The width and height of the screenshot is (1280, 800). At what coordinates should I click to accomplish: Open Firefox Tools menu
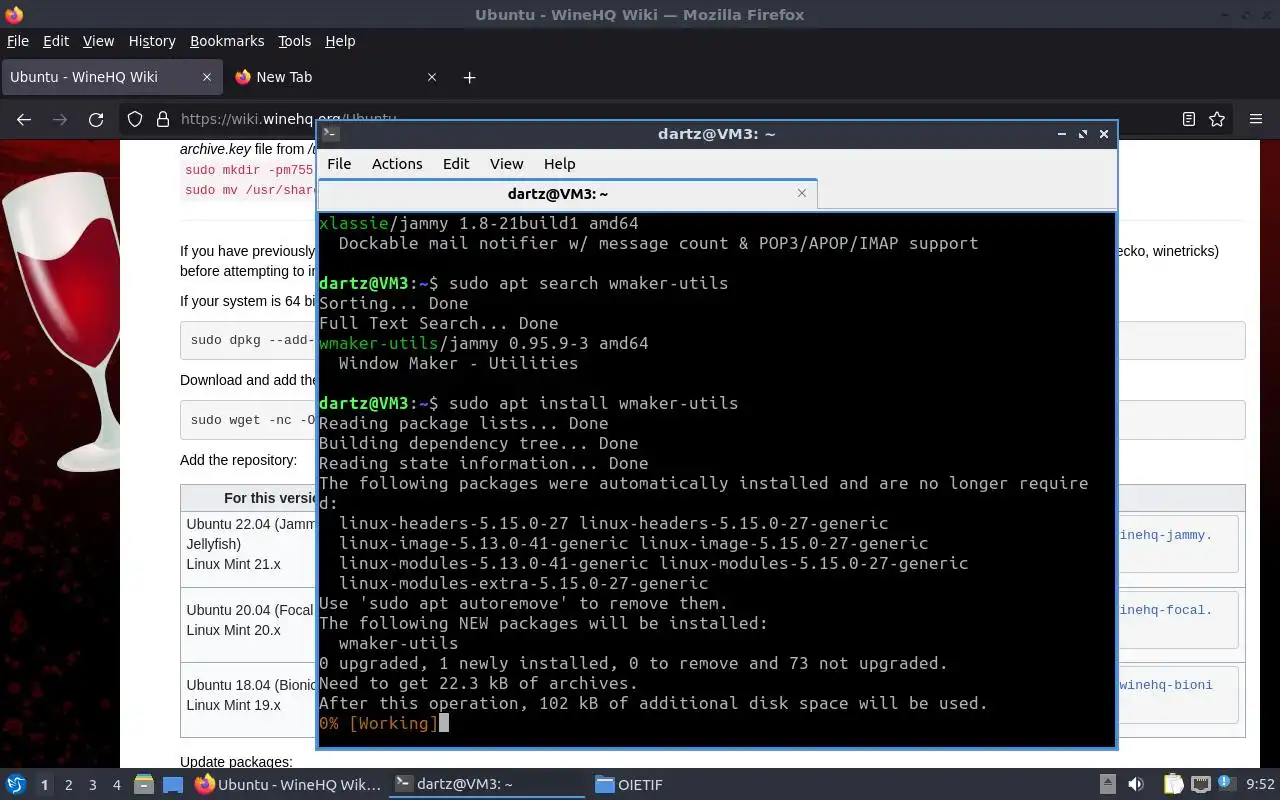point(295,41)
